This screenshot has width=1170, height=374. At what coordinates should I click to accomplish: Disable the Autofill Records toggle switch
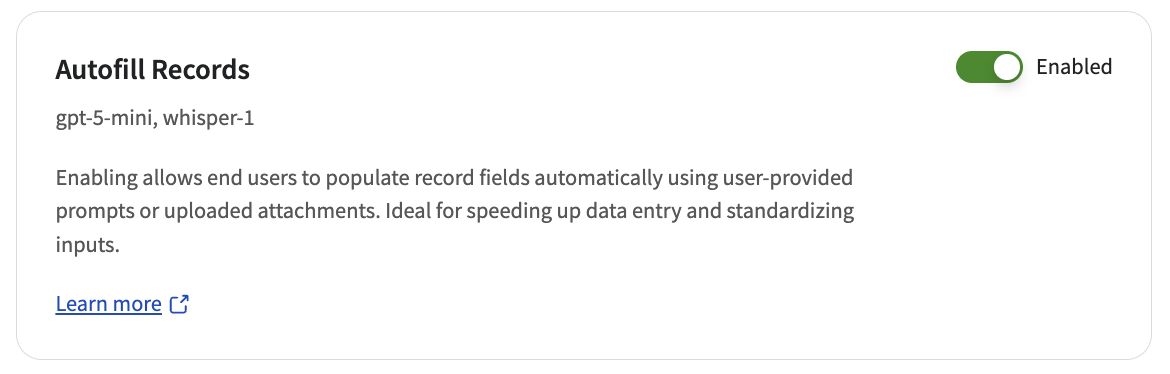pyautogui.click(x=989, y=67)
